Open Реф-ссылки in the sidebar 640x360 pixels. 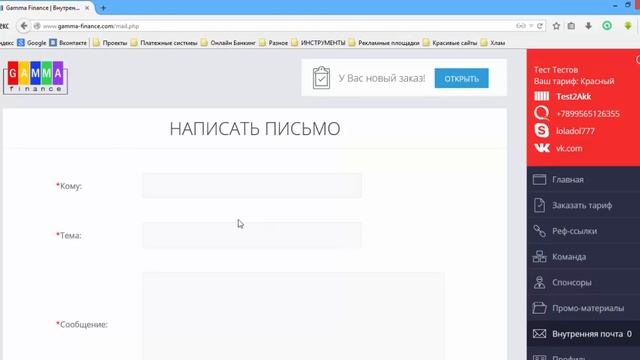(x=583, y=231)
